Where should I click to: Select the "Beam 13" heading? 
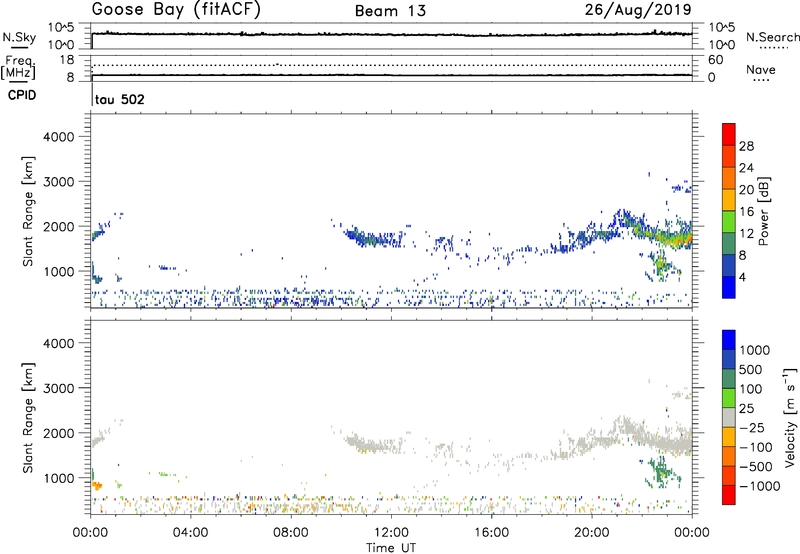click(390, 11)
